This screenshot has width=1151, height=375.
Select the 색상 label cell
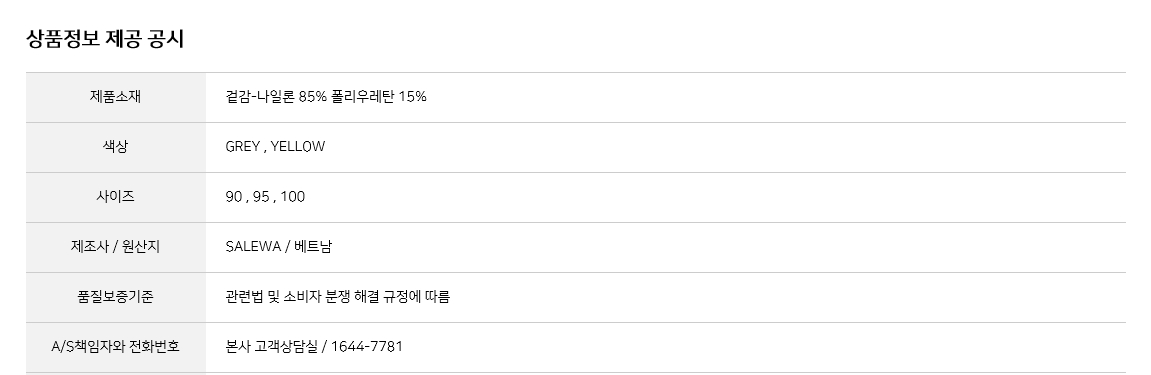(116, 147)
